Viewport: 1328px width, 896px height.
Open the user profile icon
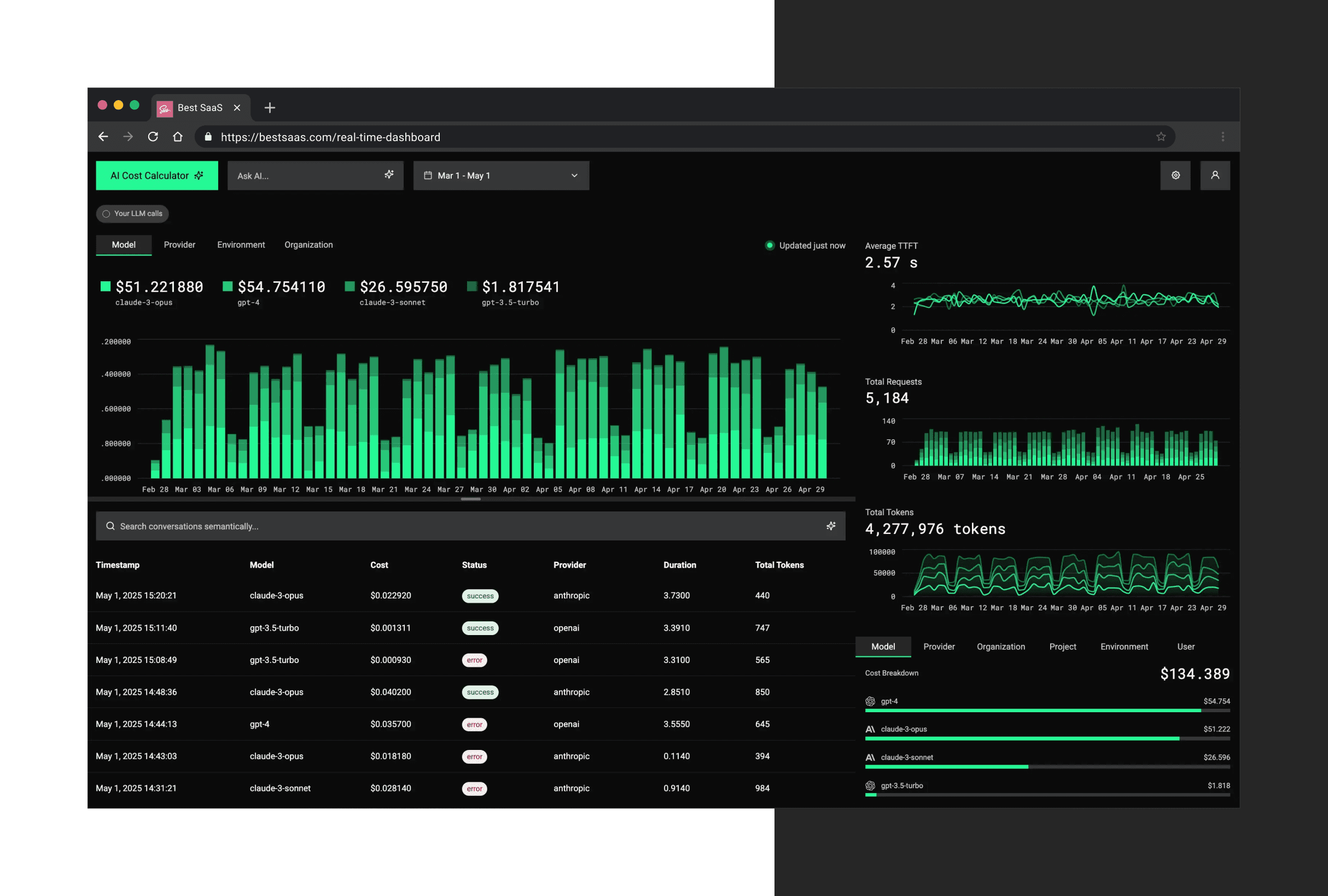[1215, 176]
